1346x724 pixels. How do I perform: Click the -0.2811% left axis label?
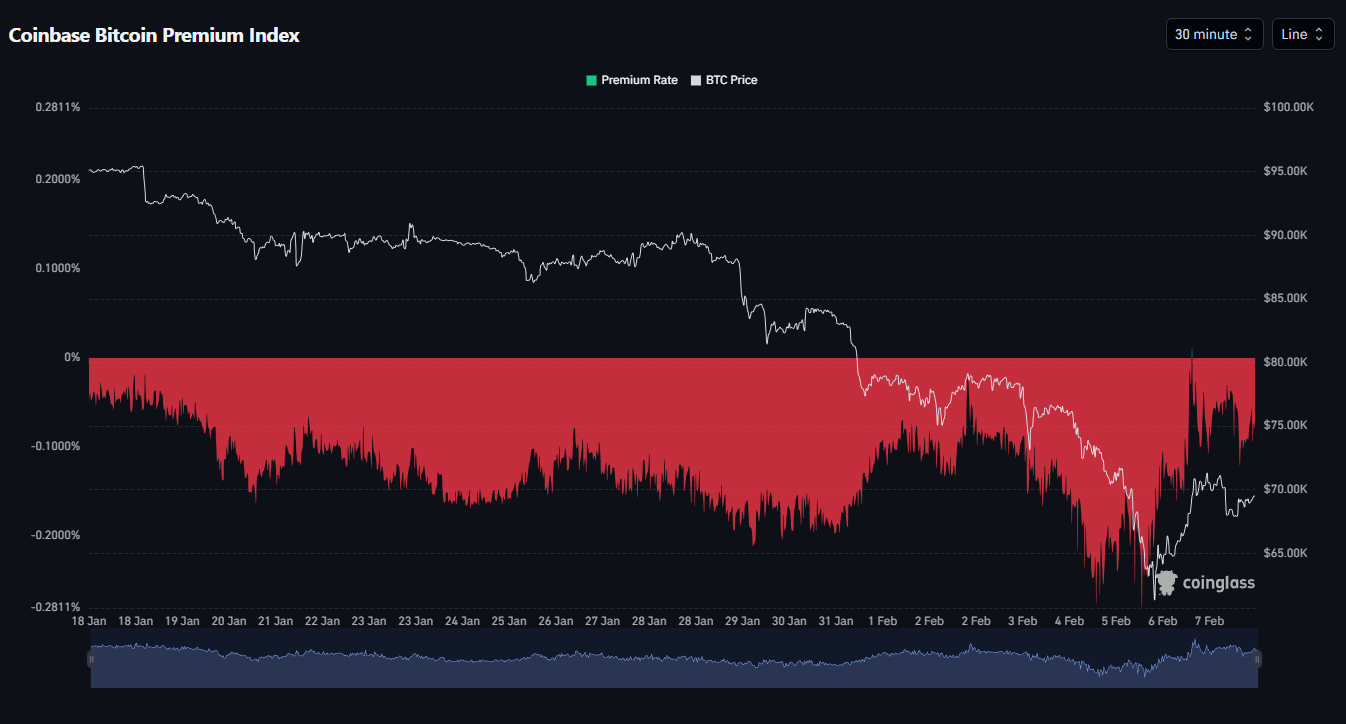point(55,607)
